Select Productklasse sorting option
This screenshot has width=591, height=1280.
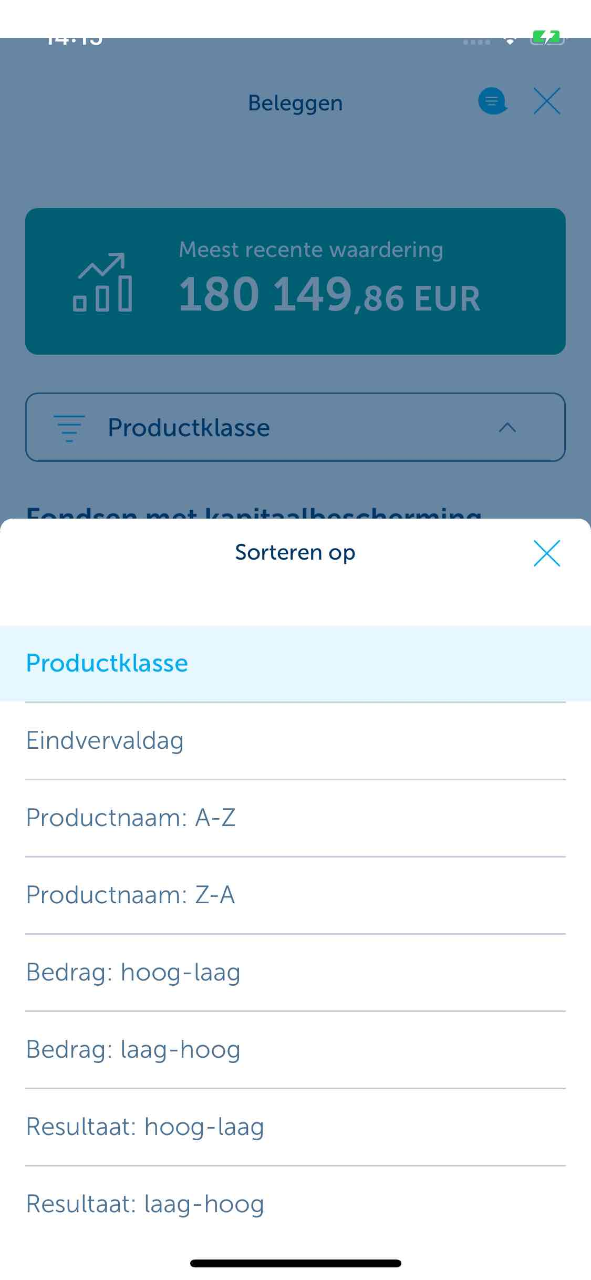pos(106,663)
